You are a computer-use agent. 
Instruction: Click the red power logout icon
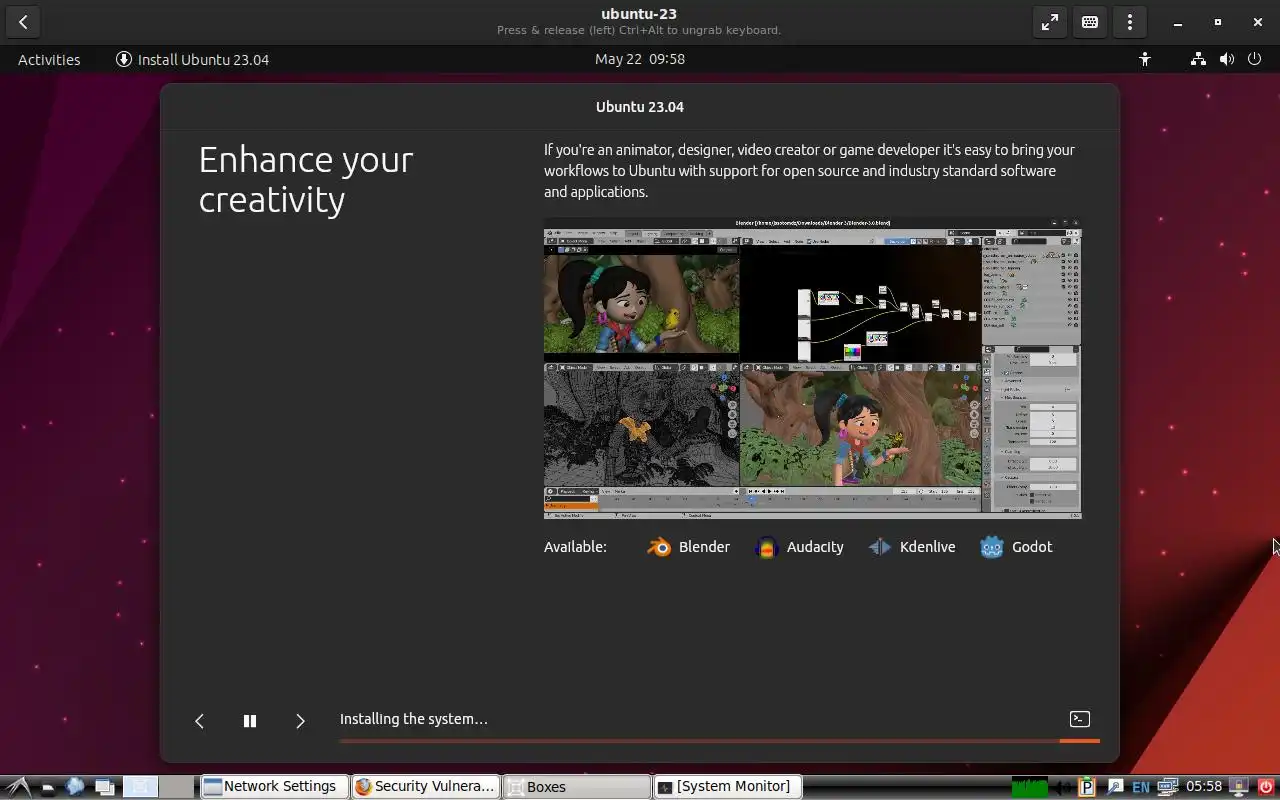1266,787
